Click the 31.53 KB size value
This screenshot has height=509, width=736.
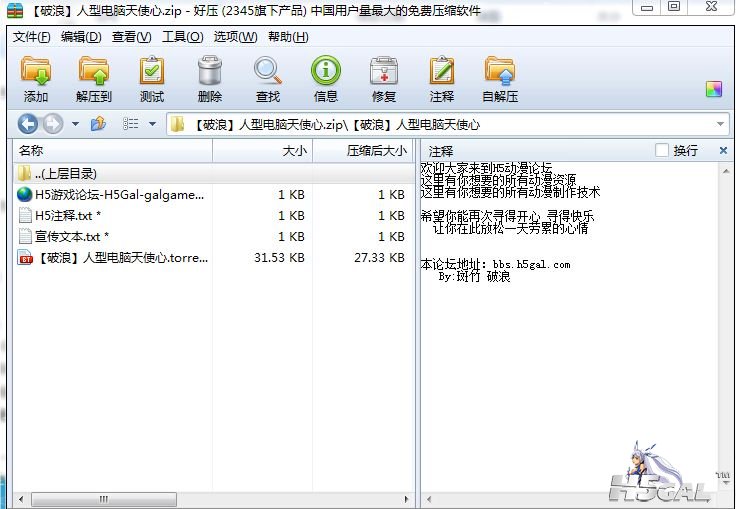pyautogui.click(x=279, y=258)
